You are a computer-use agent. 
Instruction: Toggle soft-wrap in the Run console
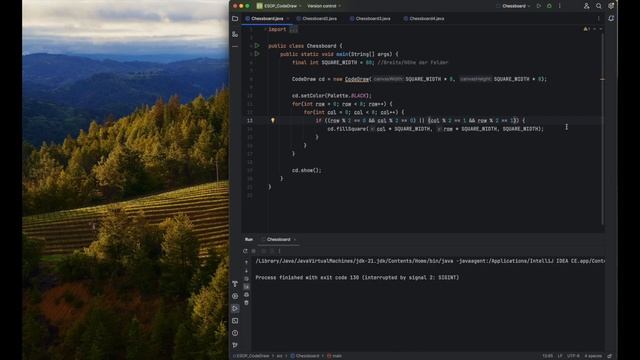(x=246, y=279)
